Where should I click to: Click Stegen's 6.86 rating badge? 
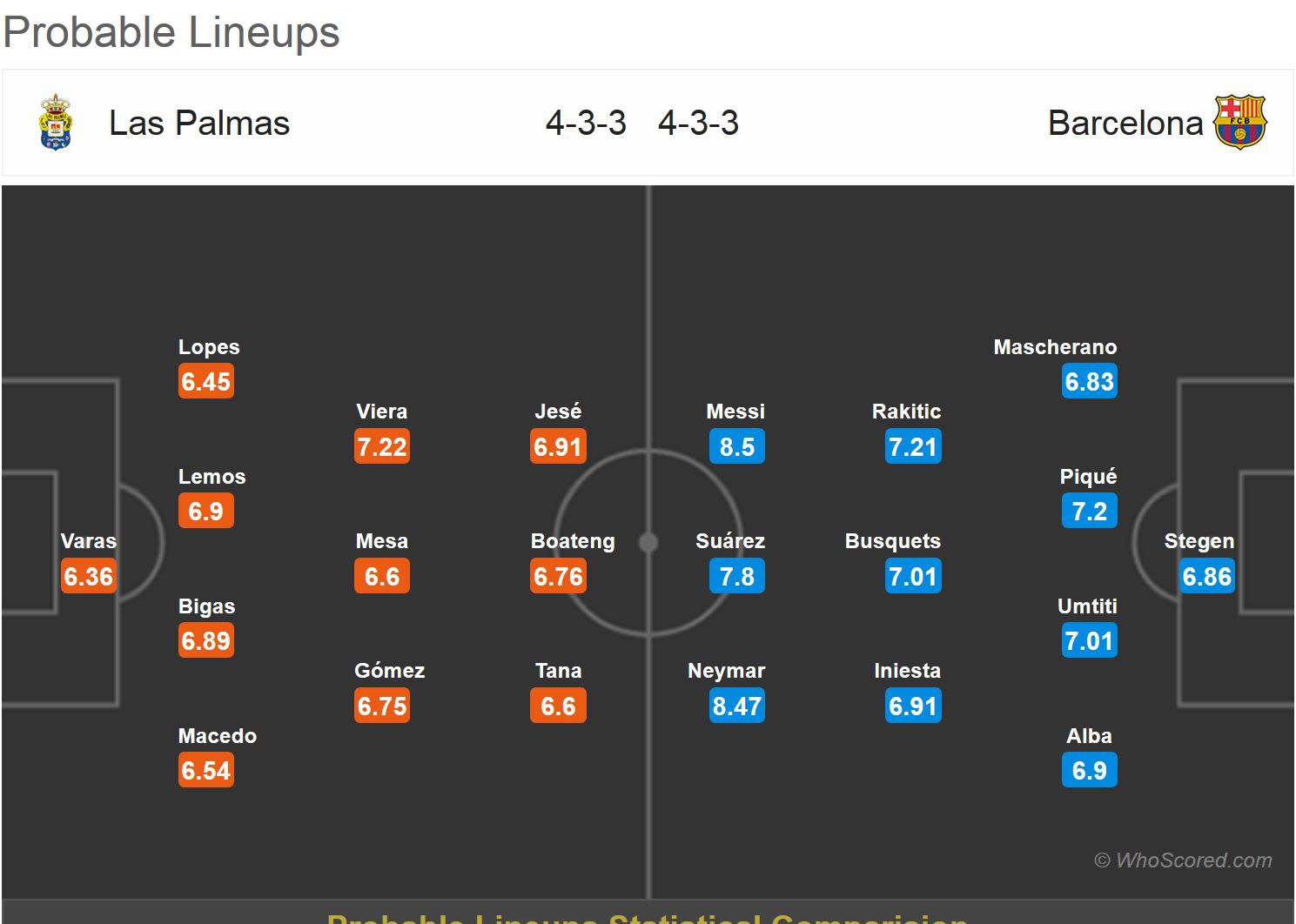[1206, 576]
